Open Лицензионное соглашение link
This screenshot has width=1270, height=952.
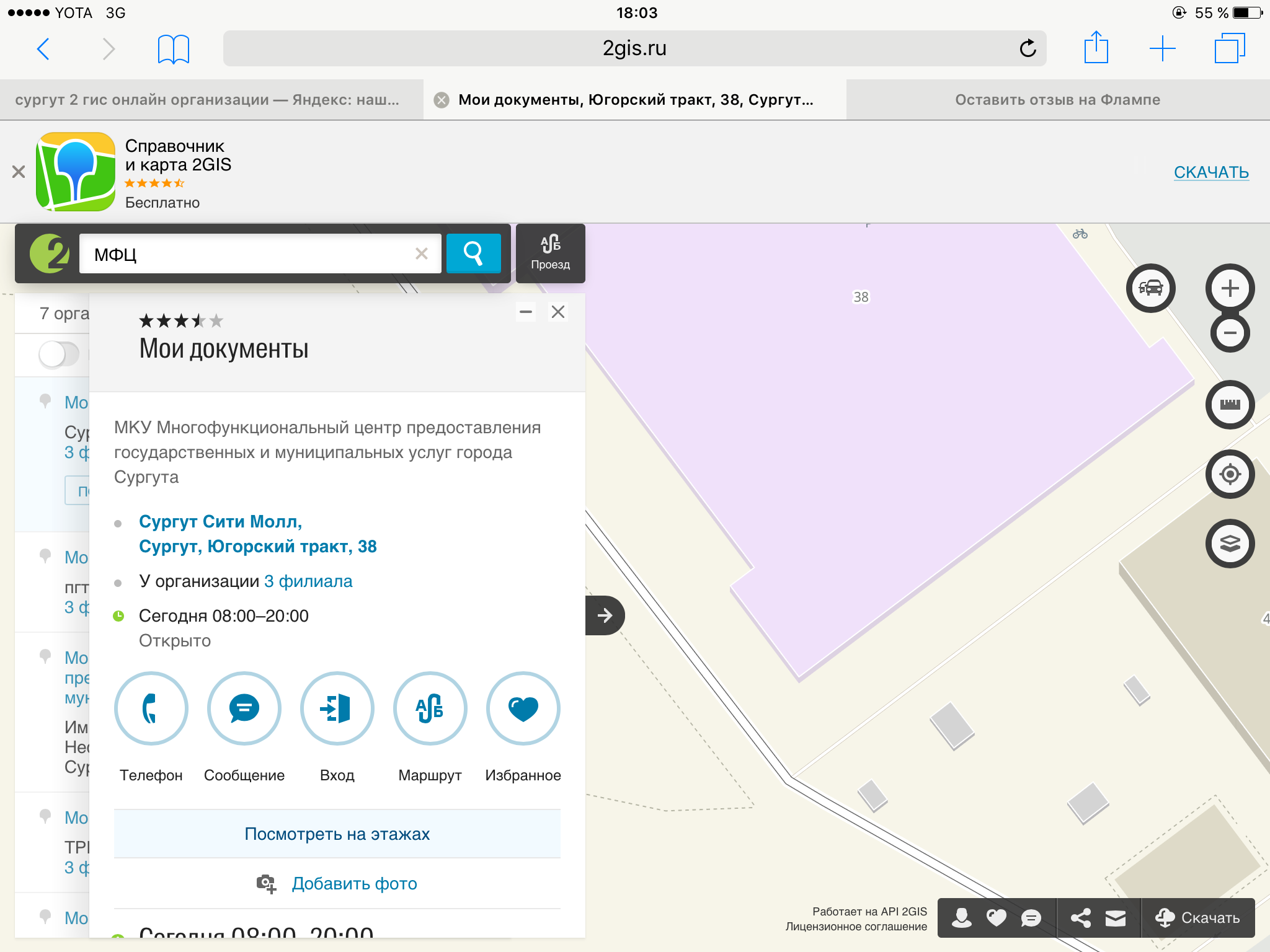click(x=856, y=927)
